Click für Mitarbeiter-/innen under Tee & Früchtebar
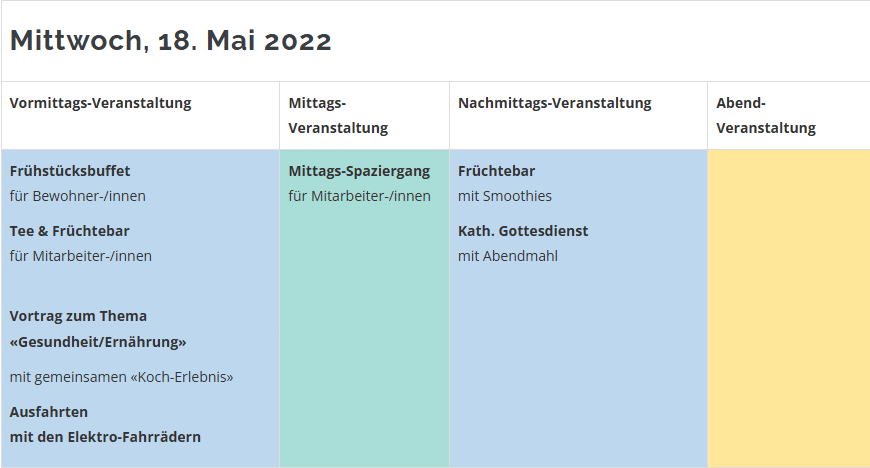Screen dimensions: 870x468 80,256
